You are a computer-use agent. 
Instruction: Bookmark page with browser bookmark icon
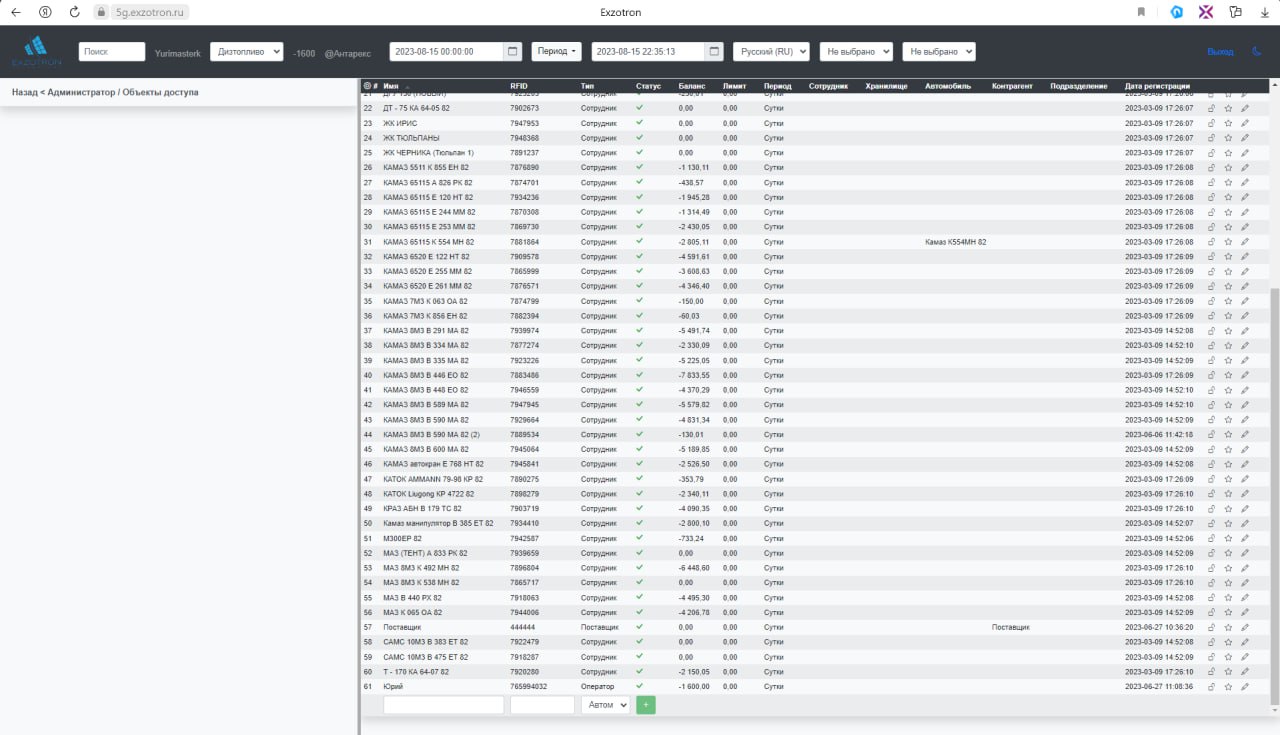point(1141,12)
